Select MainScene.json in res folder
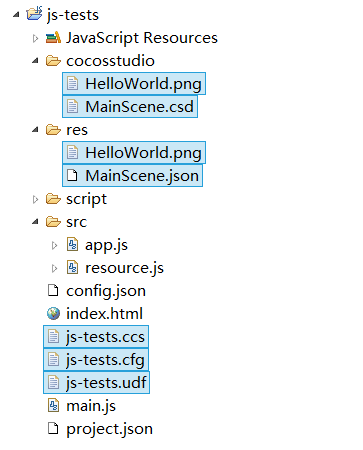 (132, 176)
